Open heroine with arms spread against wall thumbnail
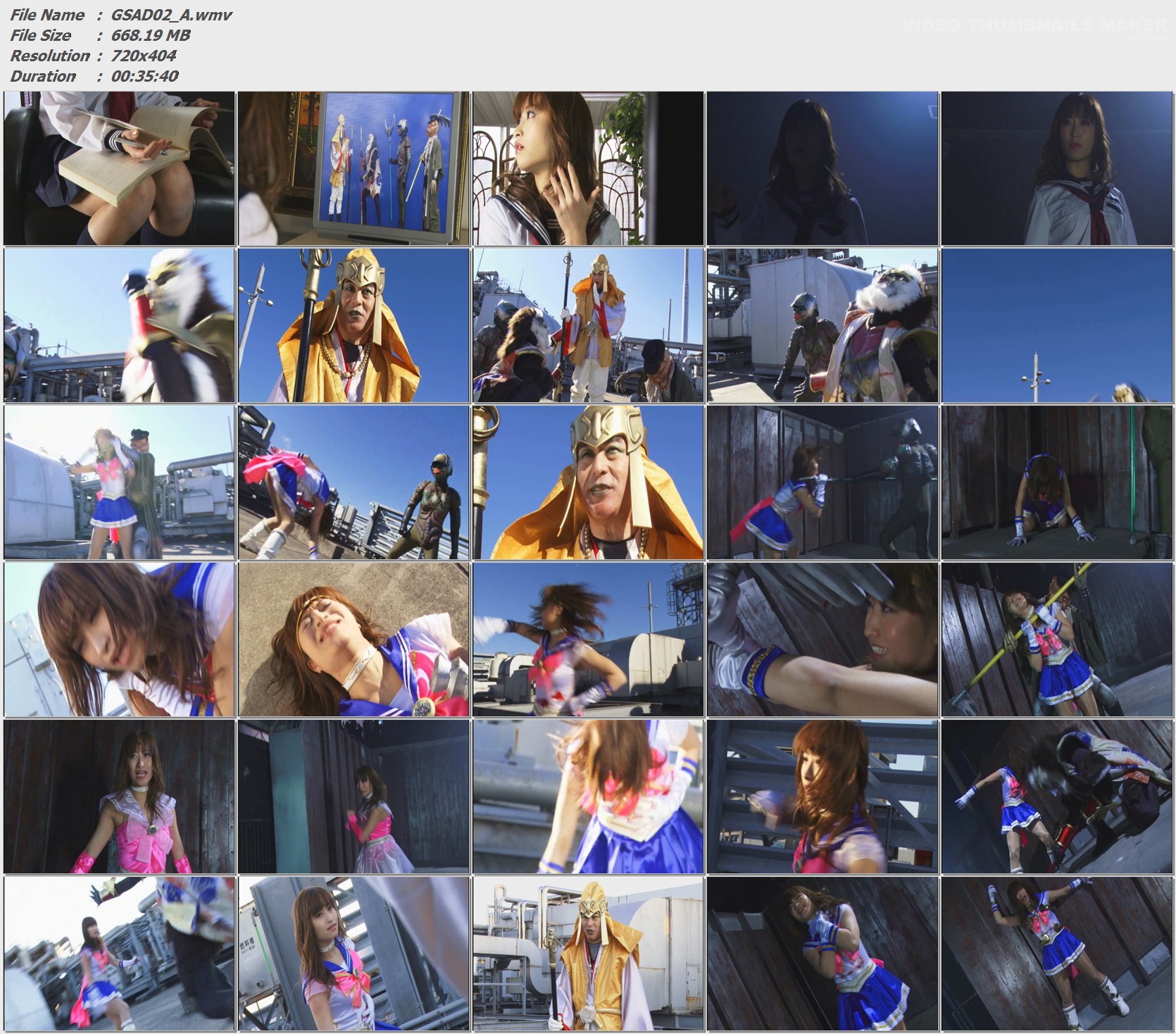The height and width of the screenshot is (1034, 1176). (1057, 954)
